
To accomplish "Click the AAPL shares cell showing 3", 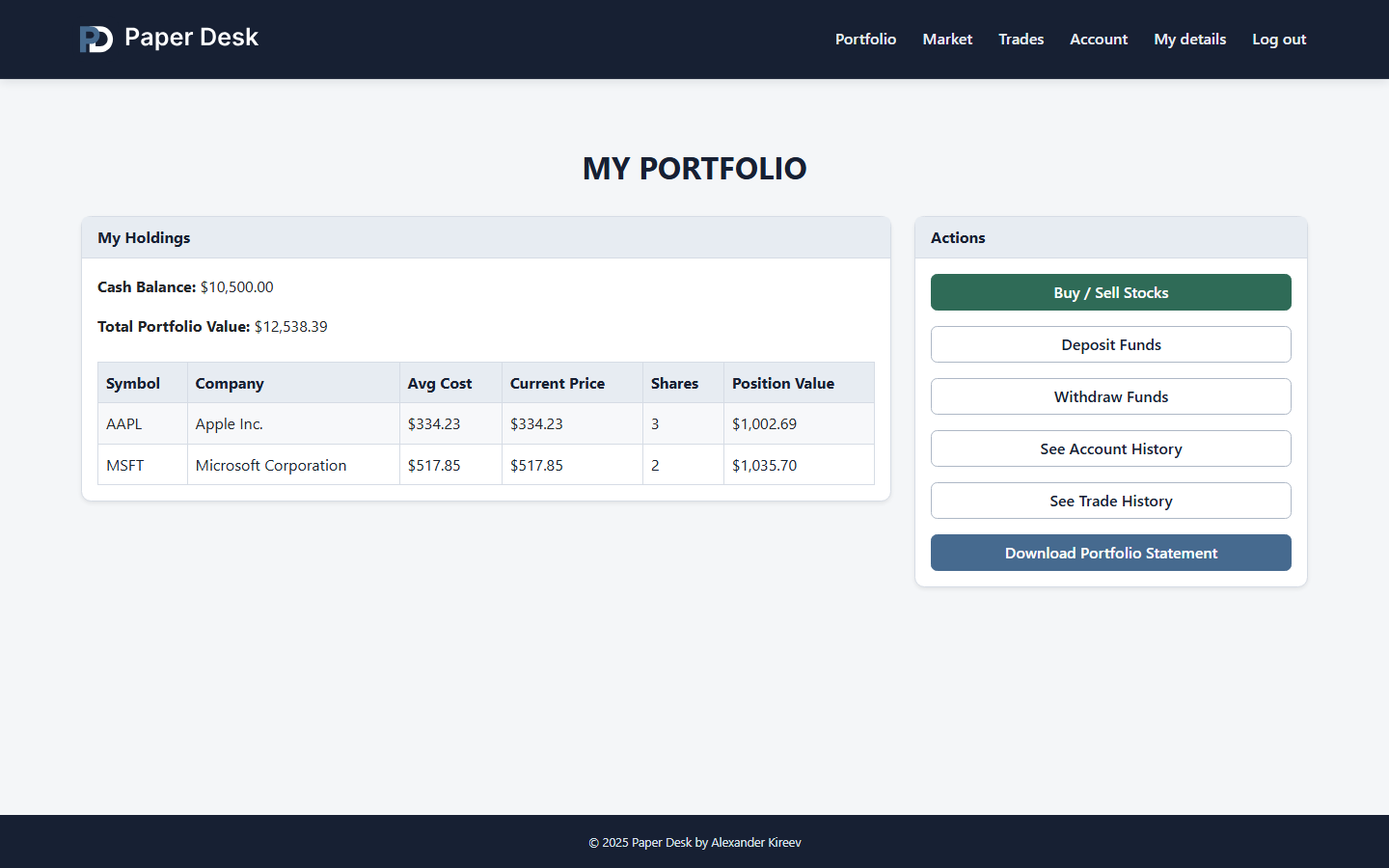I will coord(683,424).
